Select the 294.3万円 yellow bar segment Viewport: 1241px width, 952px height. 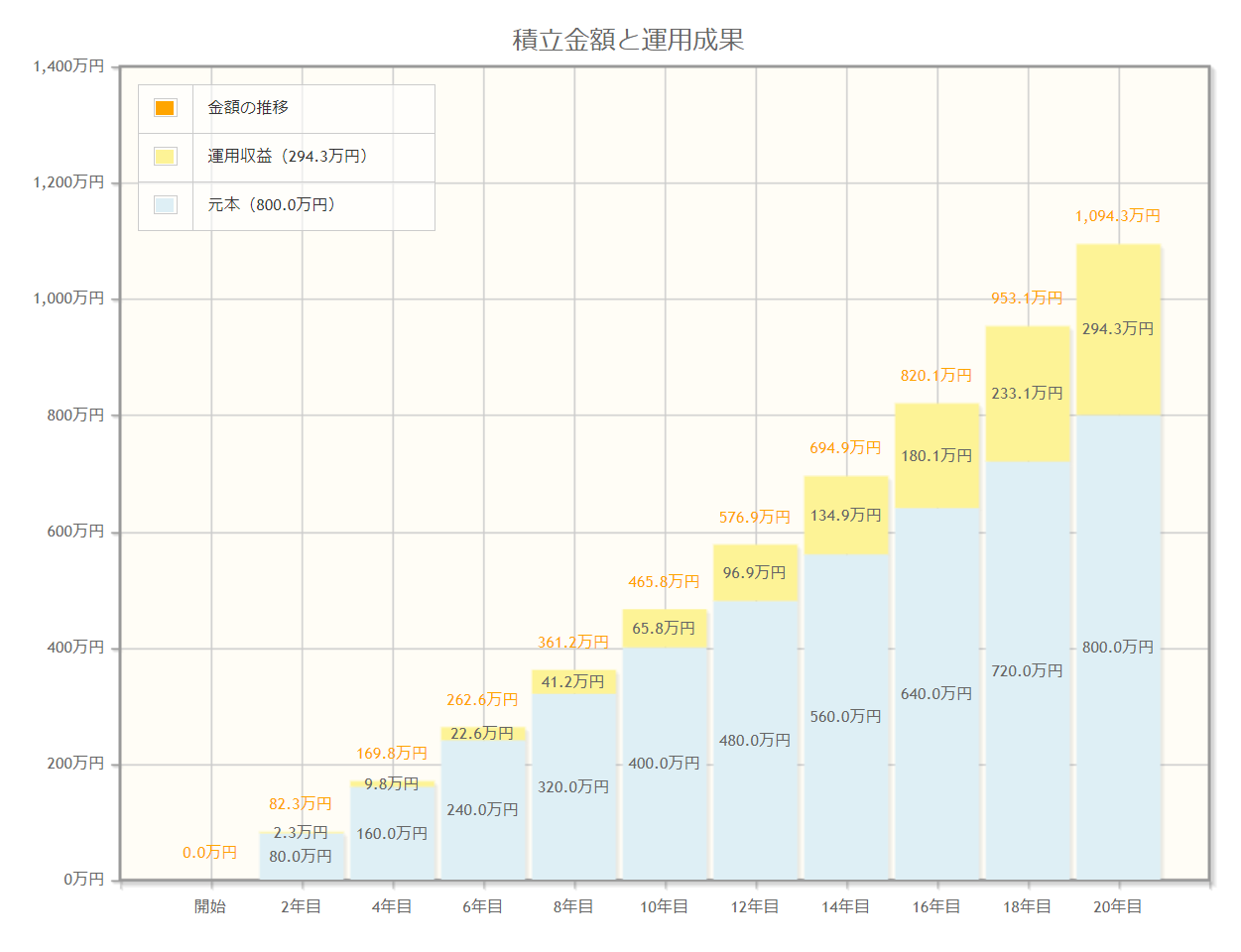tap(1119, 329)
